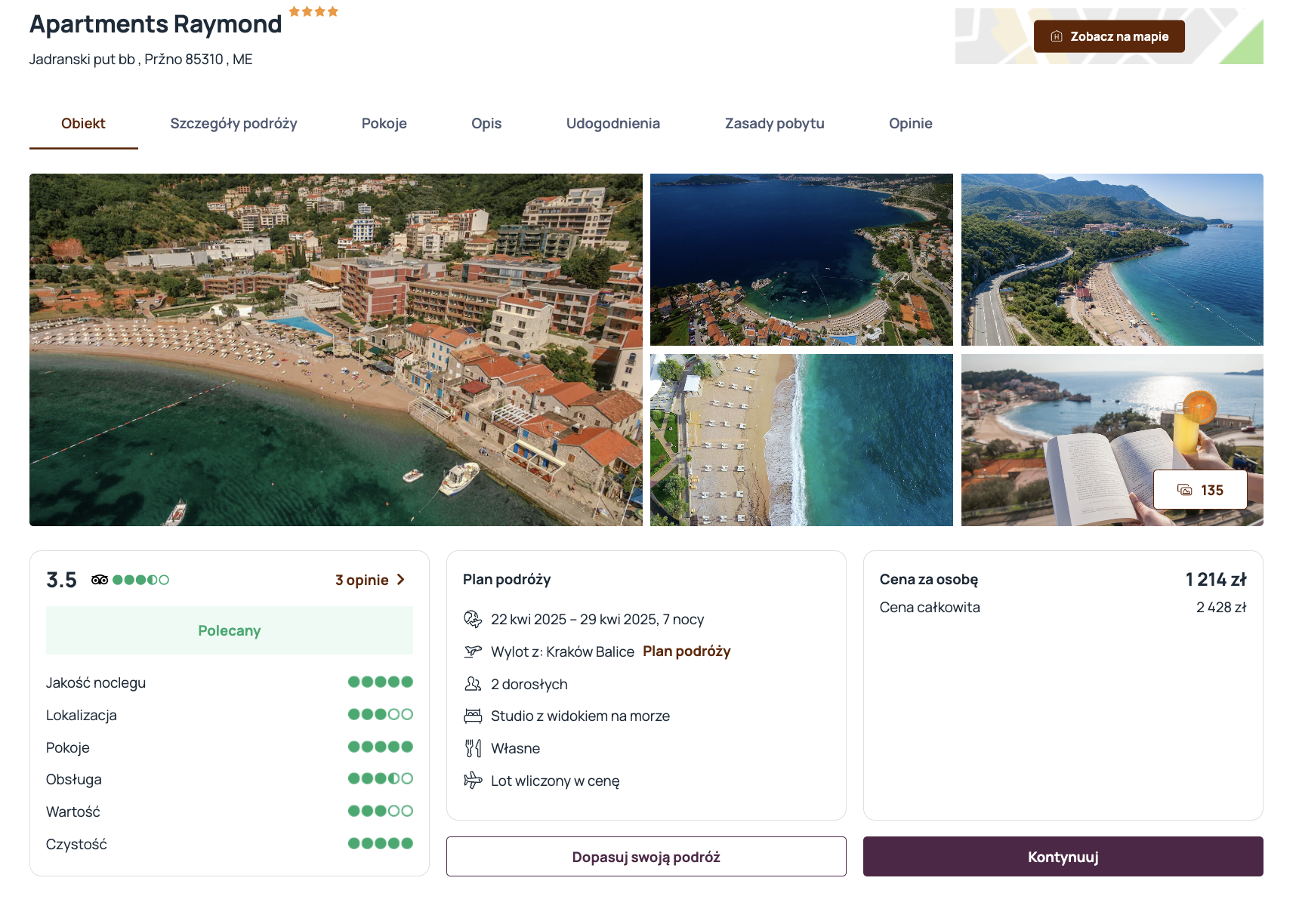Click the cutlery icon beside Własne
The image size is (1299, 924).
pyautogui.click(x=473, y=748)
